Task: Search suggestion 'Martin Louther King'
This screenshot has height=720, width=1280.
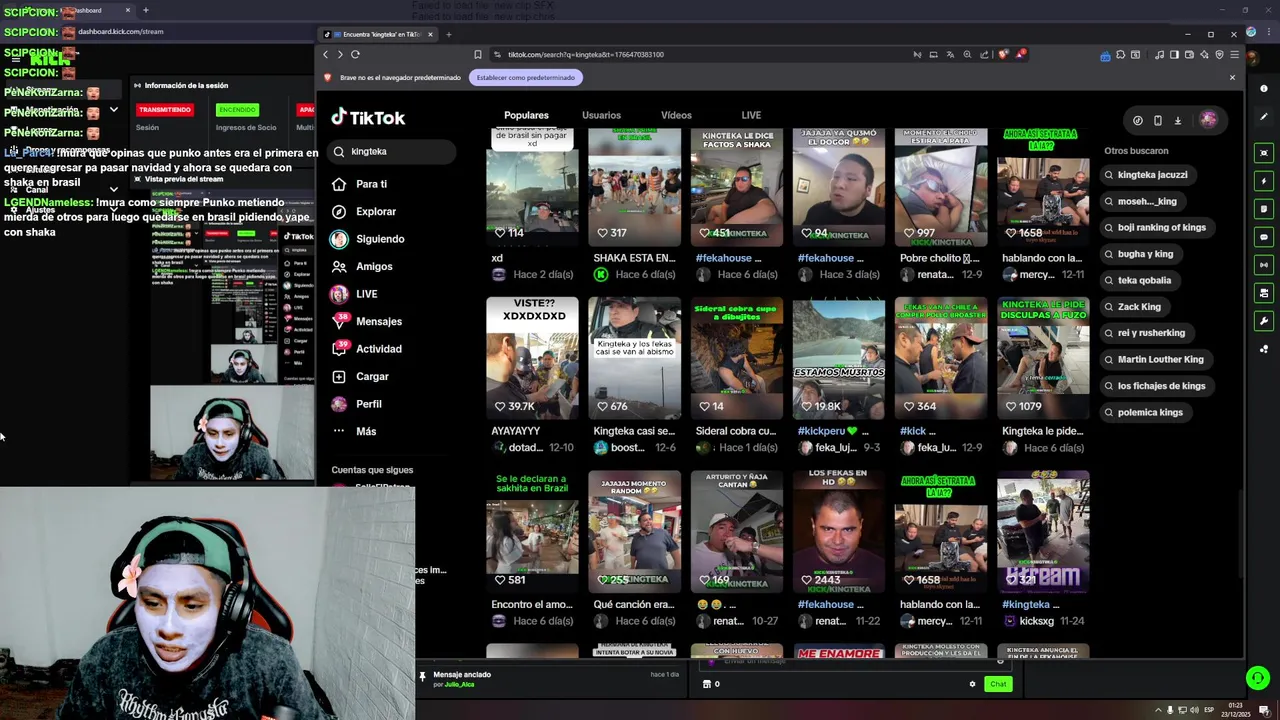Action: coord(1154,359)
